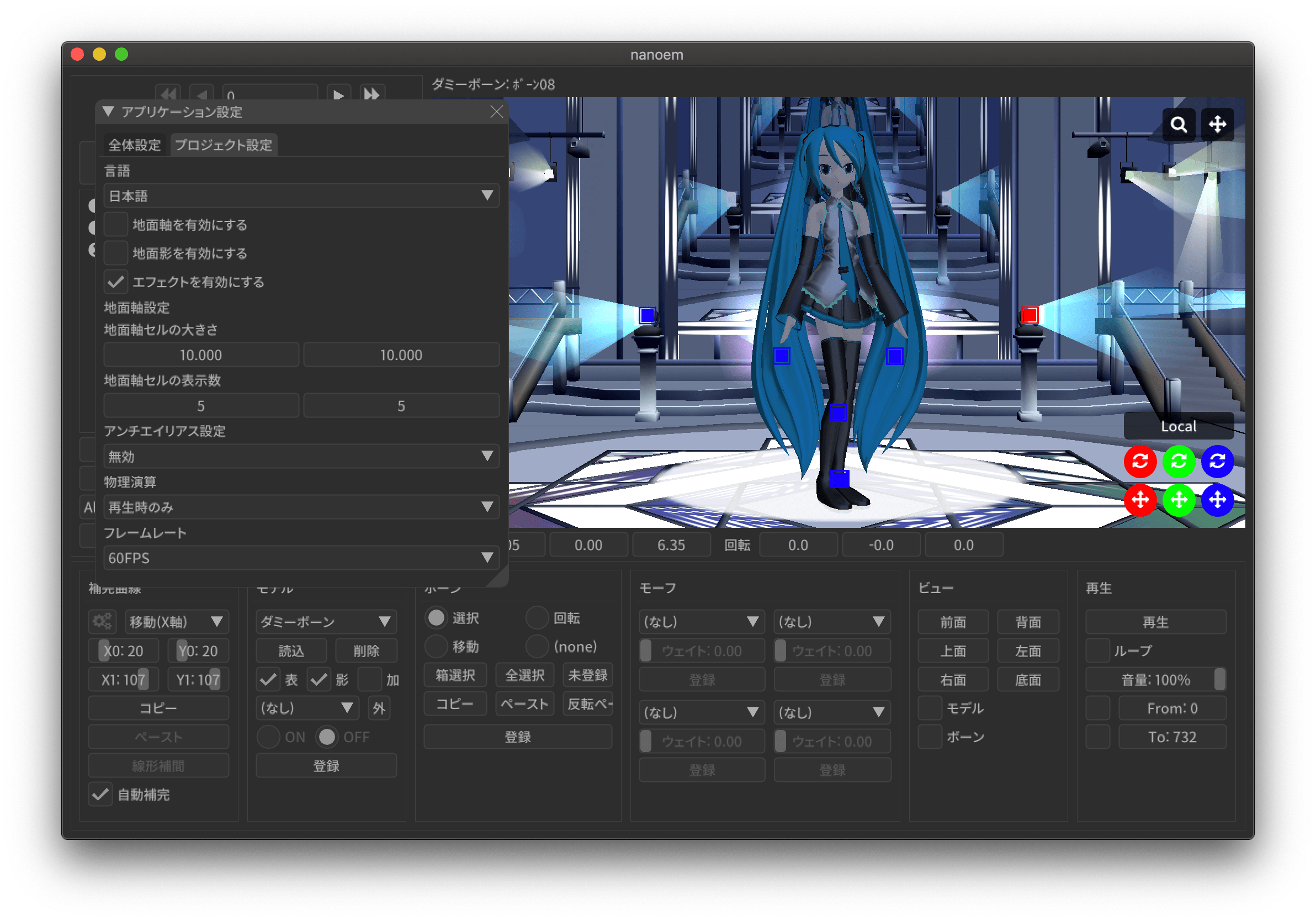Screen dimensions: 1316x921
Task: Click the red move X-axis icon
Action: [x=1140, y=500]
